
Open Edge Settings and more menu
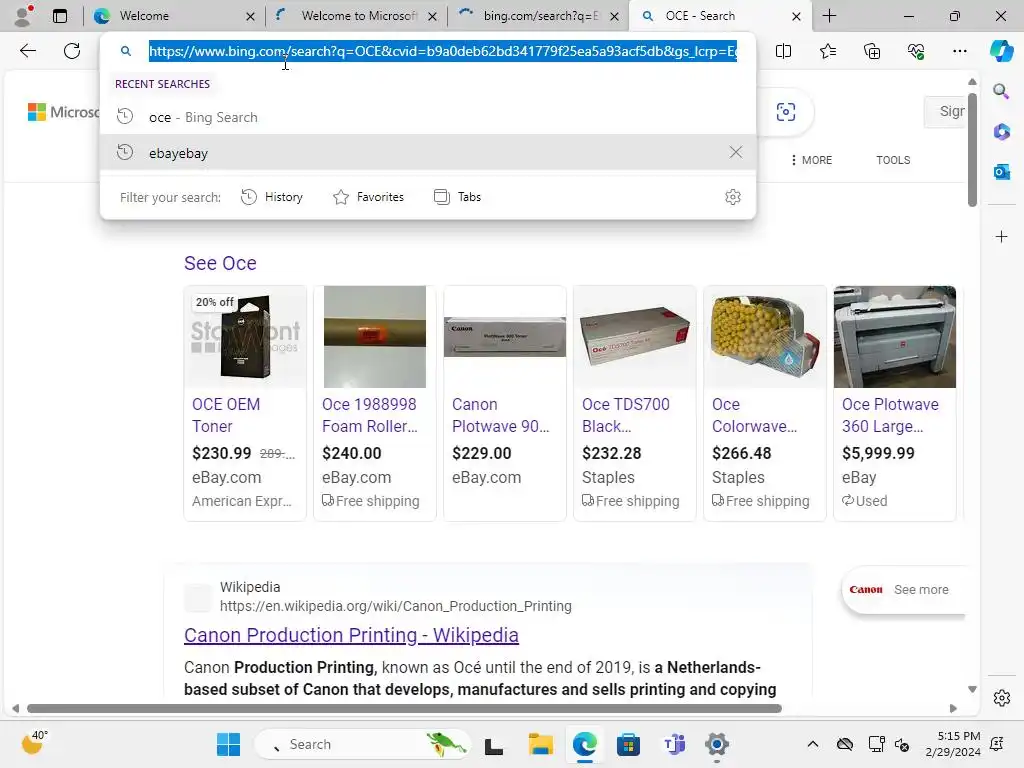(x=959, y=51)
